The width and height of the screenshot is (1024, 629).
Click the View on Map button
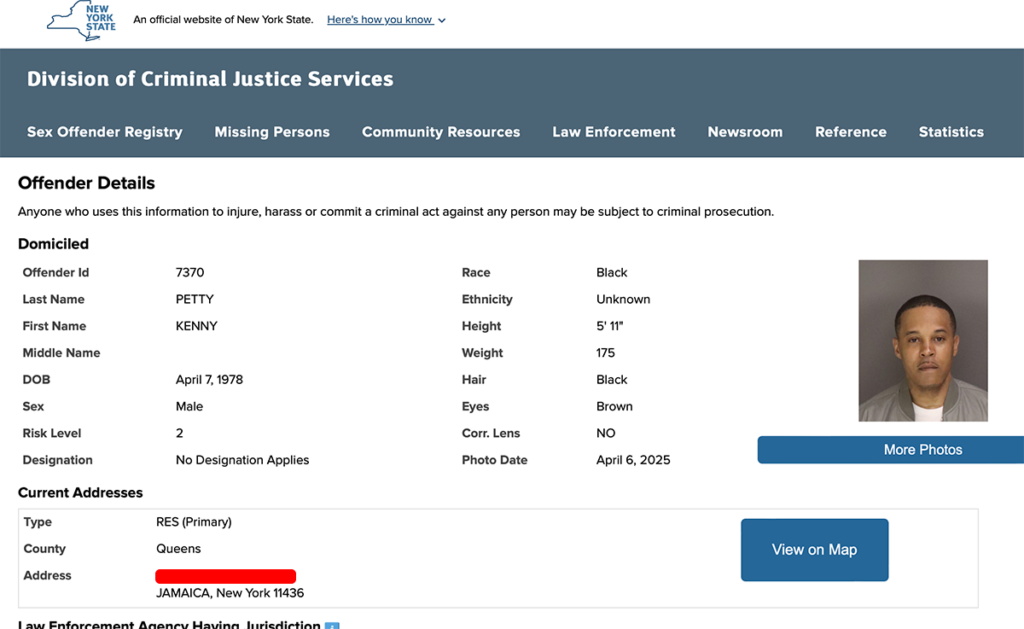[814, 550]
